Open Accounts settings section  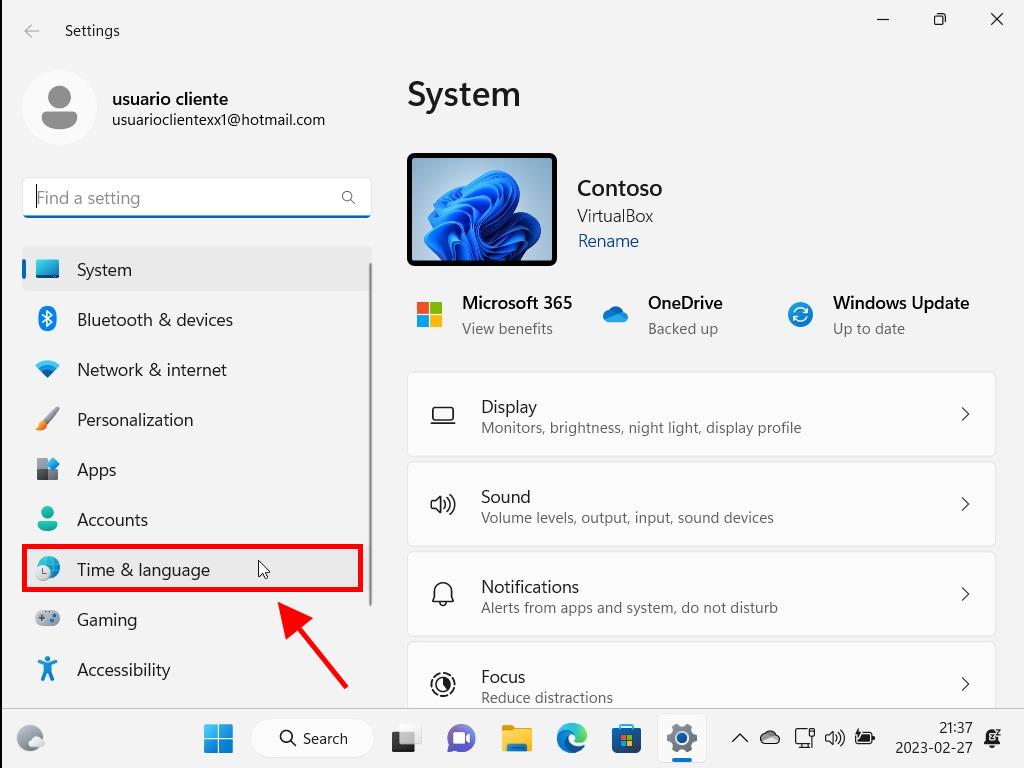coord(112,520)
